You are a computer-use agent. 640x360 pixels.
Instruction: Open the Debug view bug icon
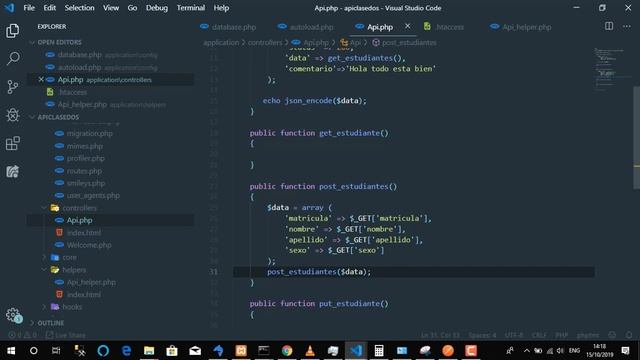tap(13, 115)
